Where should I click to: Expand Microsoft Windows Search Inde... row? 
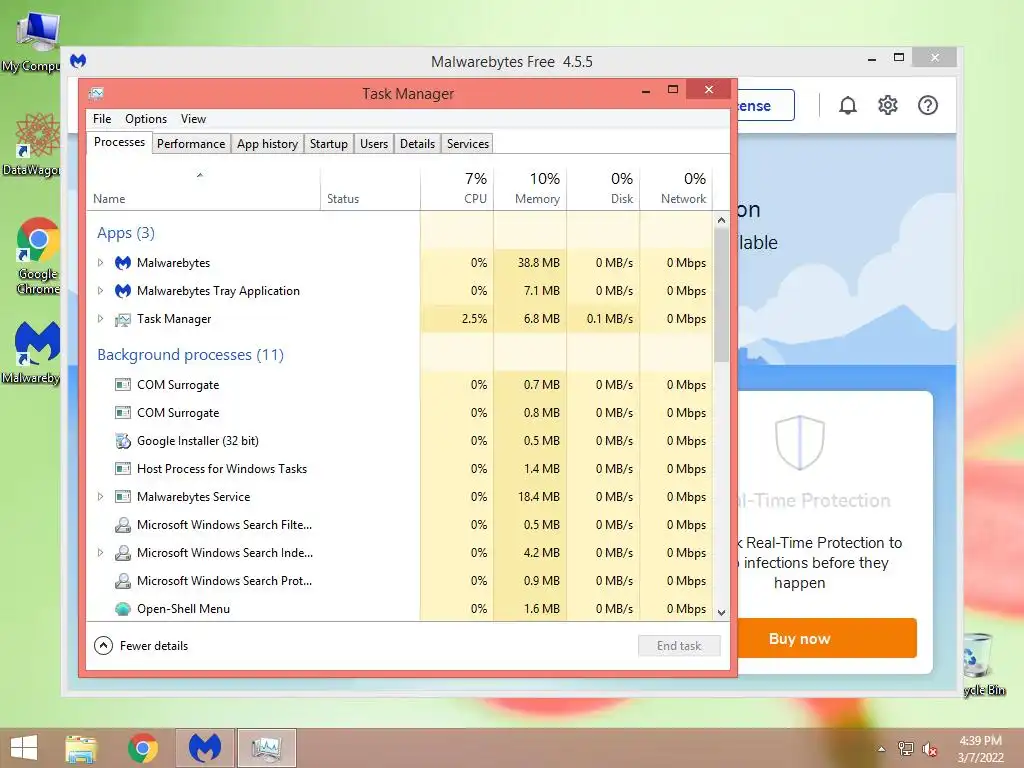pyautogui.click(x=100, y=552)
